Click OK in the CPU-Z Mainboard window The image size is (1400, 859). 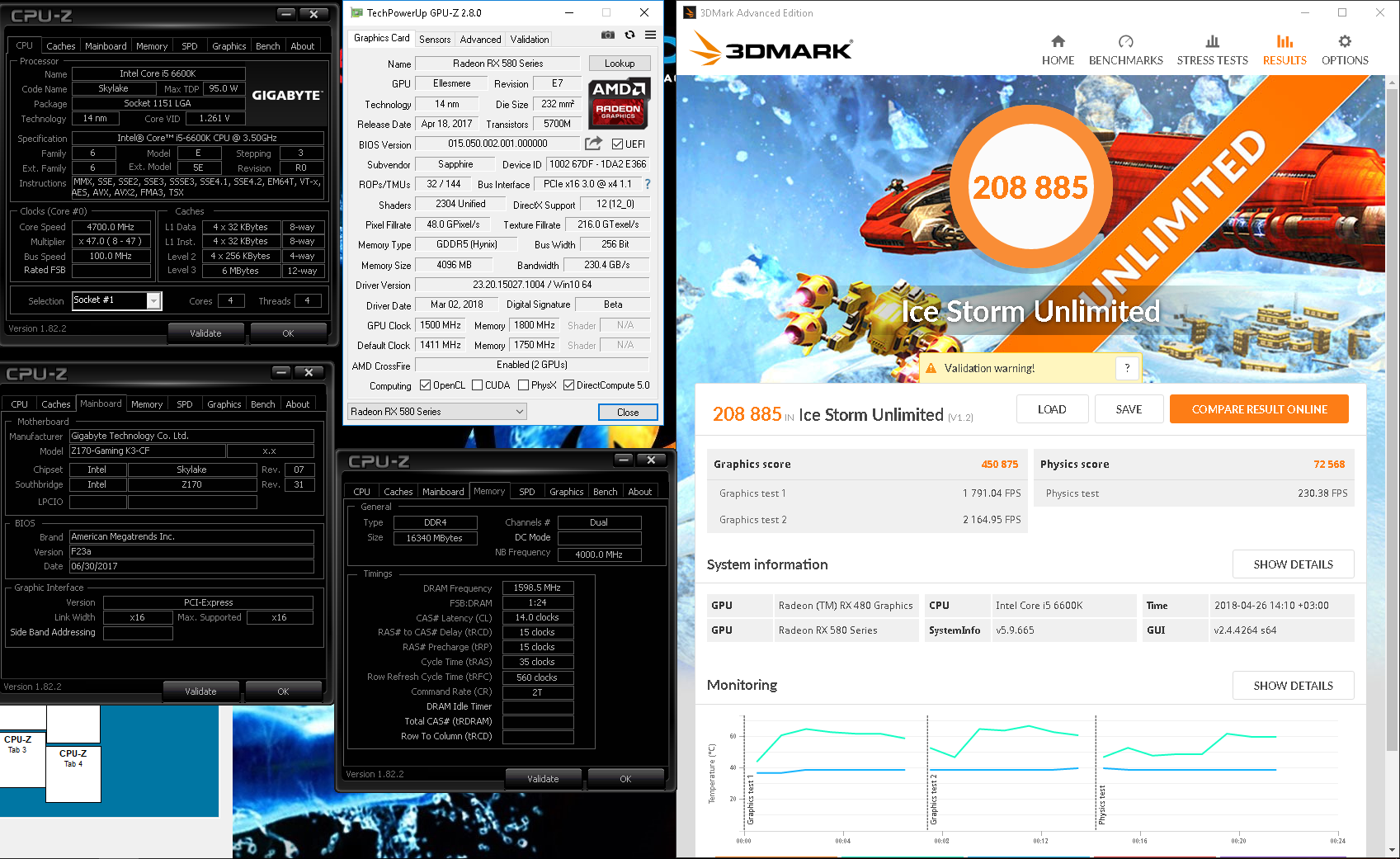[x=283, y=691]
